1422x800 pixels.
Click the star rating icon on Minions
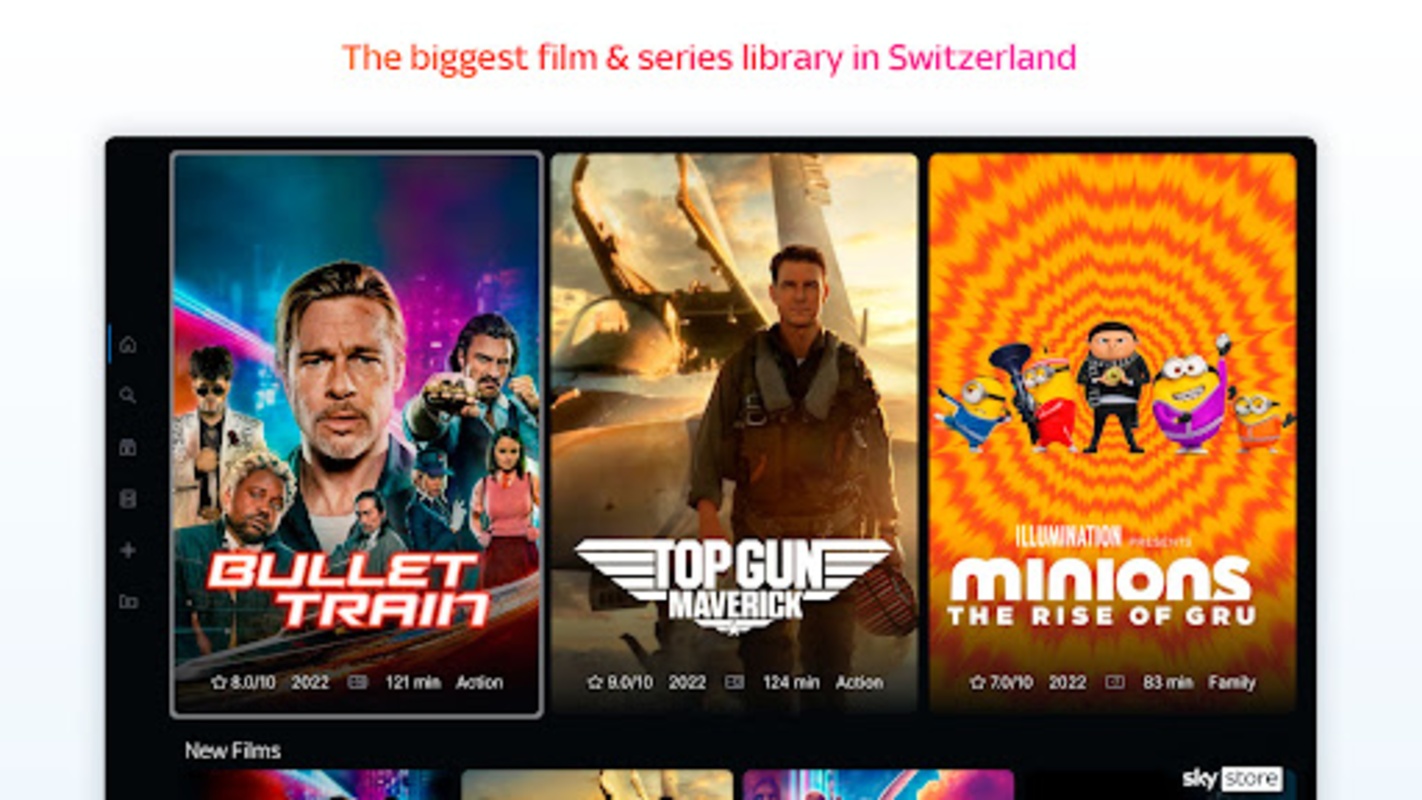[977, 682]
